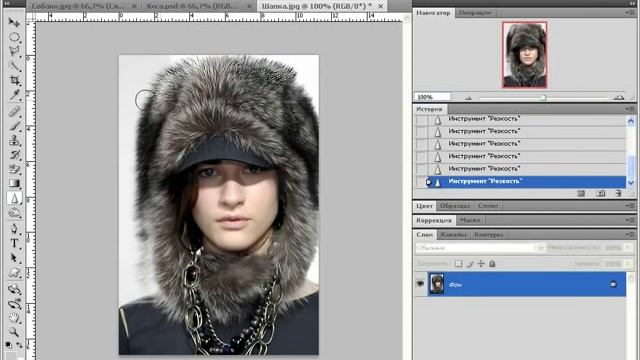Delete the current history state
The width and height of the screenshot is (640, 360).
point(618,193)
